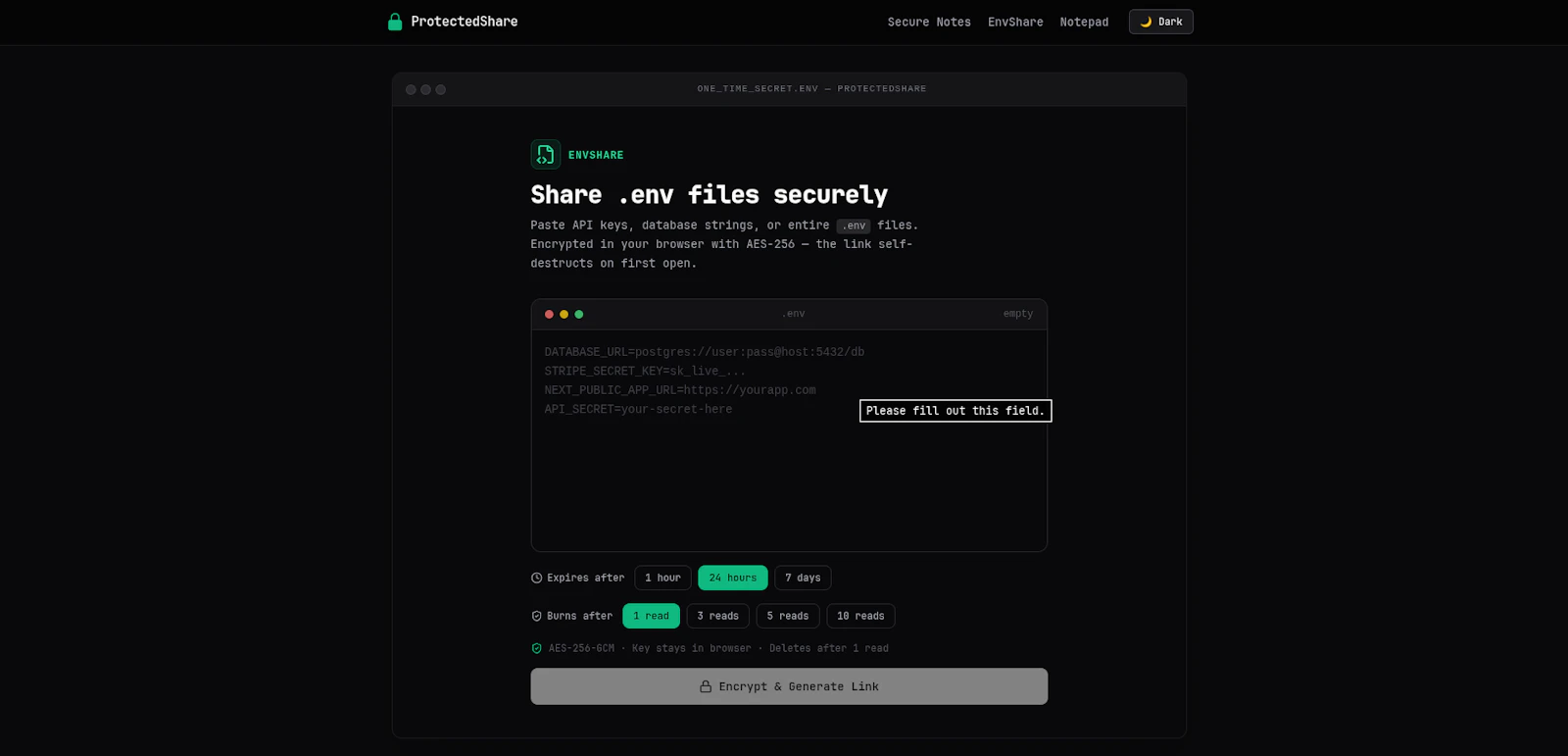Click the 'Share .env files securely' heading

coord(710,194)
